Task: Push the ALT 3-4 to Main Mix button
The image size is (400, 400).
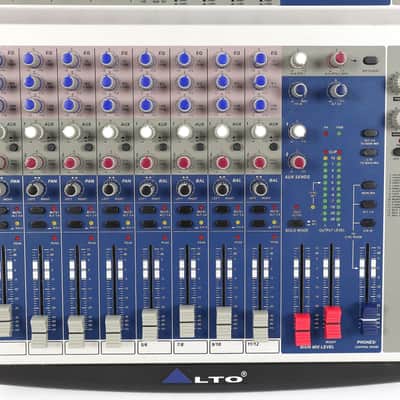Action: pyautogui.click(x=369, y=133)
